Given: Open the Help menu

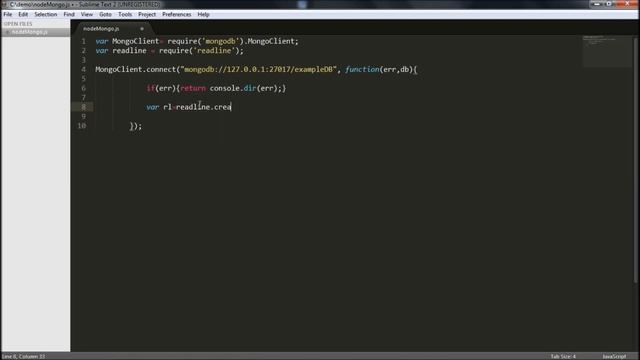Looking at the screenshot, I should pos(203,14).
